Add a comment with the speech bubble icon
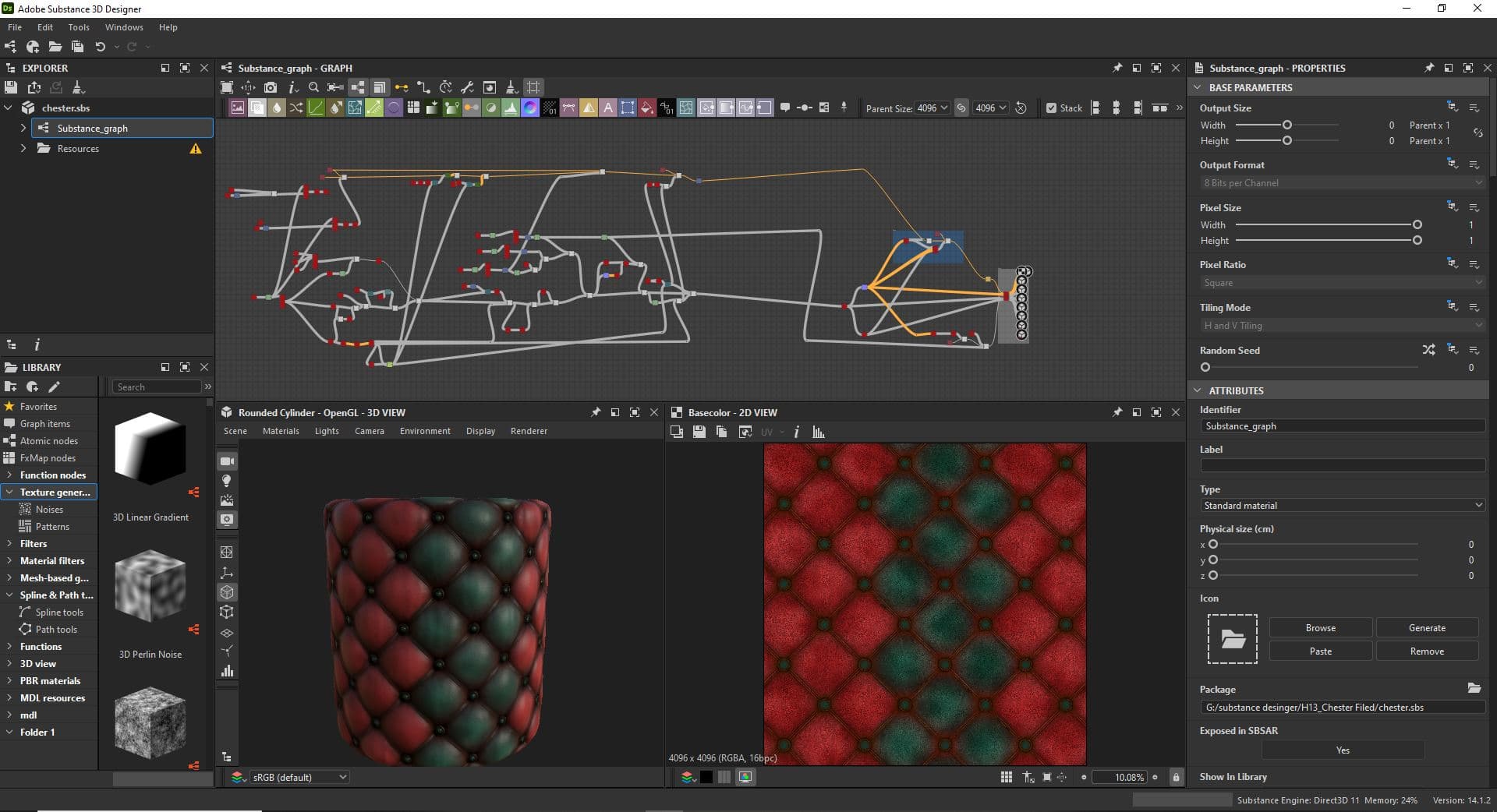The width and height of the screenshot is (1497, 812). tap(785, 108)
